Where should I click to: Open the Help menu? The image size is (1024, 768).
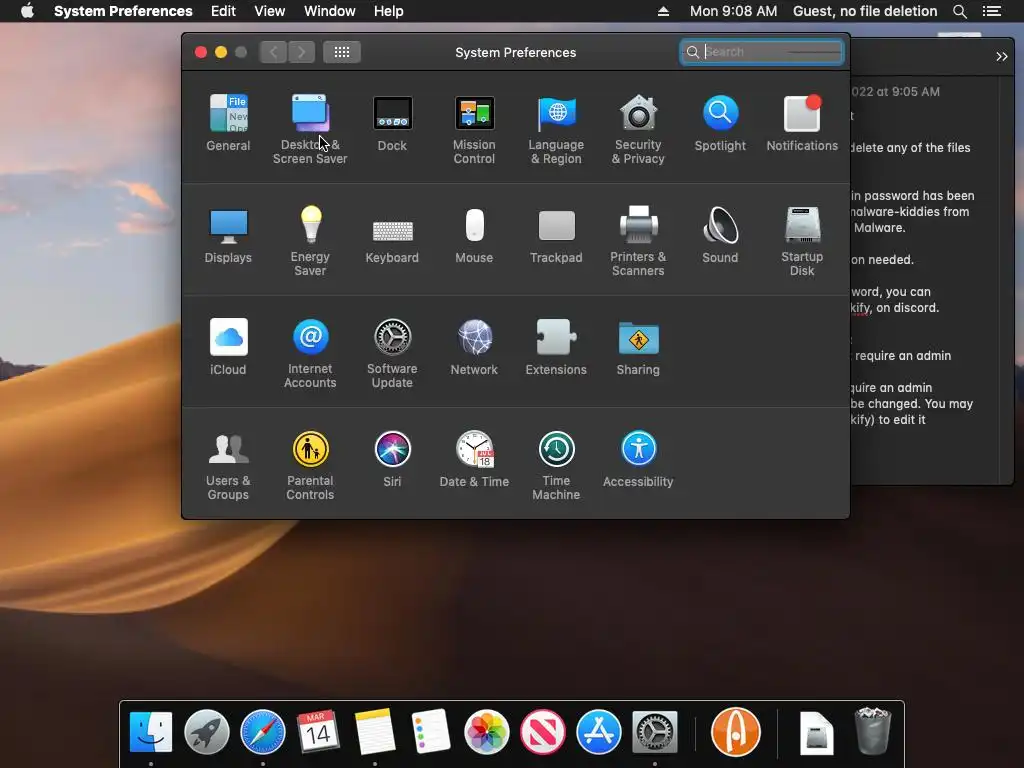pos(389,11)
